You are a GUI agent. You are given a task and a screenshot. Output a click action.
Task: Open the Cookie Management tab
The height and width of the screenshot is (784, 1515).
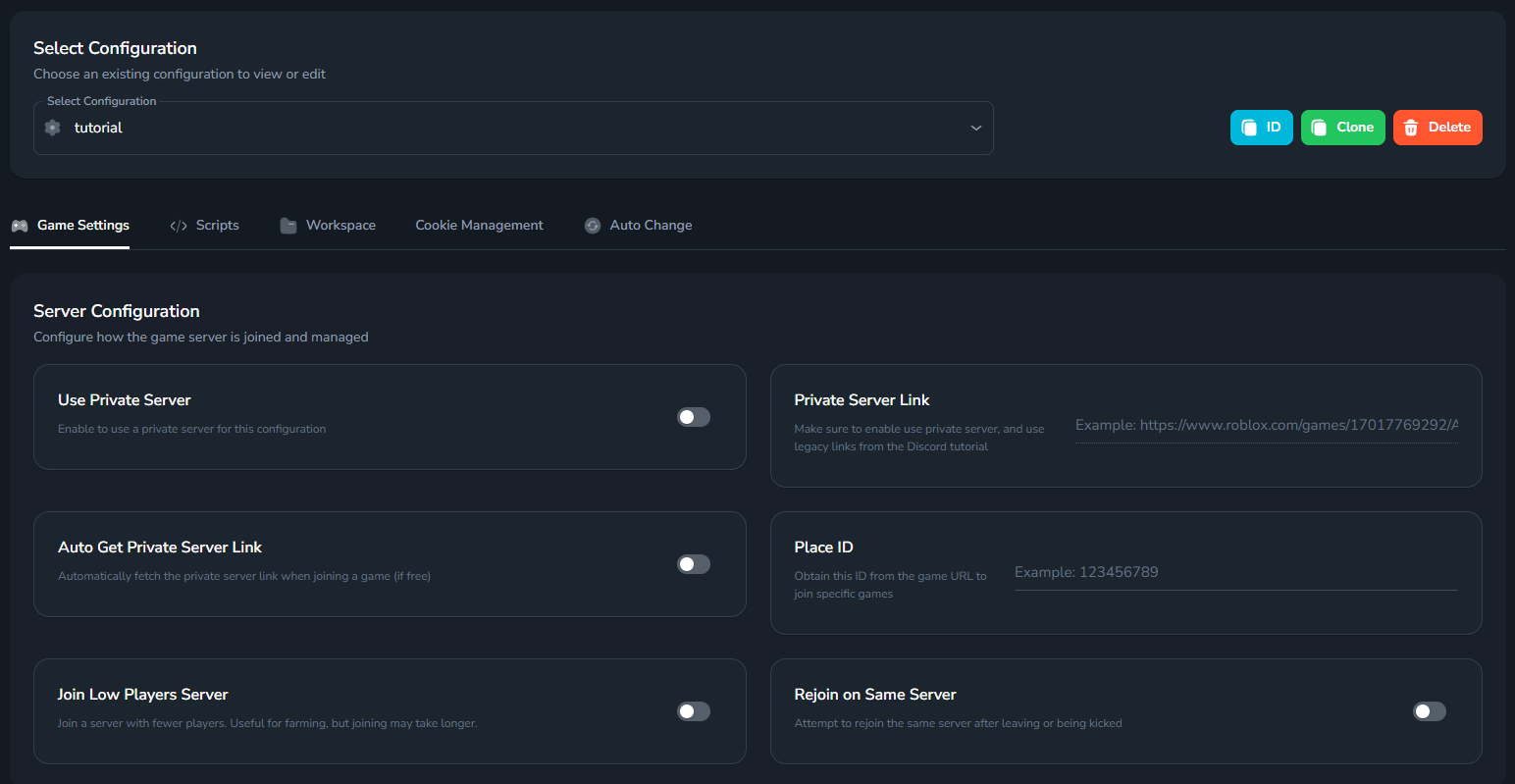coord(479,226)
